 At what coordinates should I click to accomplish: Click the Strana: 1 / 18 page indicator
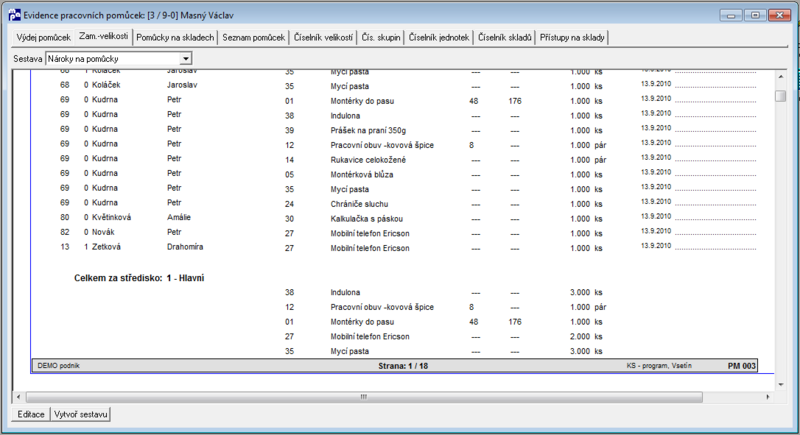(x=403, y=366)
